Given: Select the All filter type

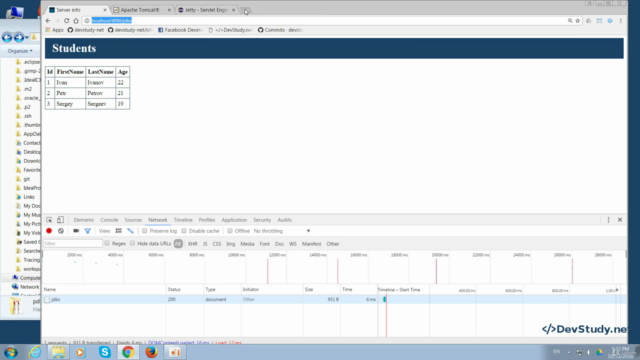Looking at the screenshot, I should pyautogui.click(x=178, y=244).
